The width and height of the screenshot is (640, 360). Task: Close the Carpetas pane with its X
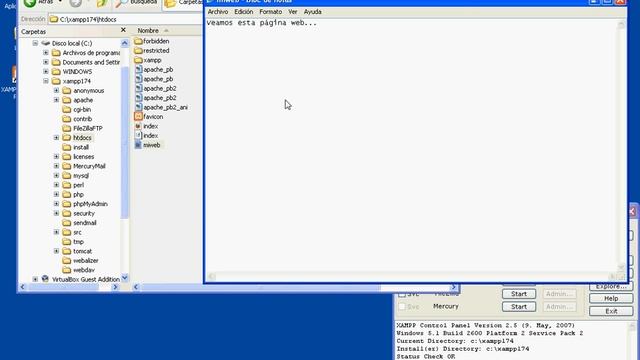tap(123, 30)
